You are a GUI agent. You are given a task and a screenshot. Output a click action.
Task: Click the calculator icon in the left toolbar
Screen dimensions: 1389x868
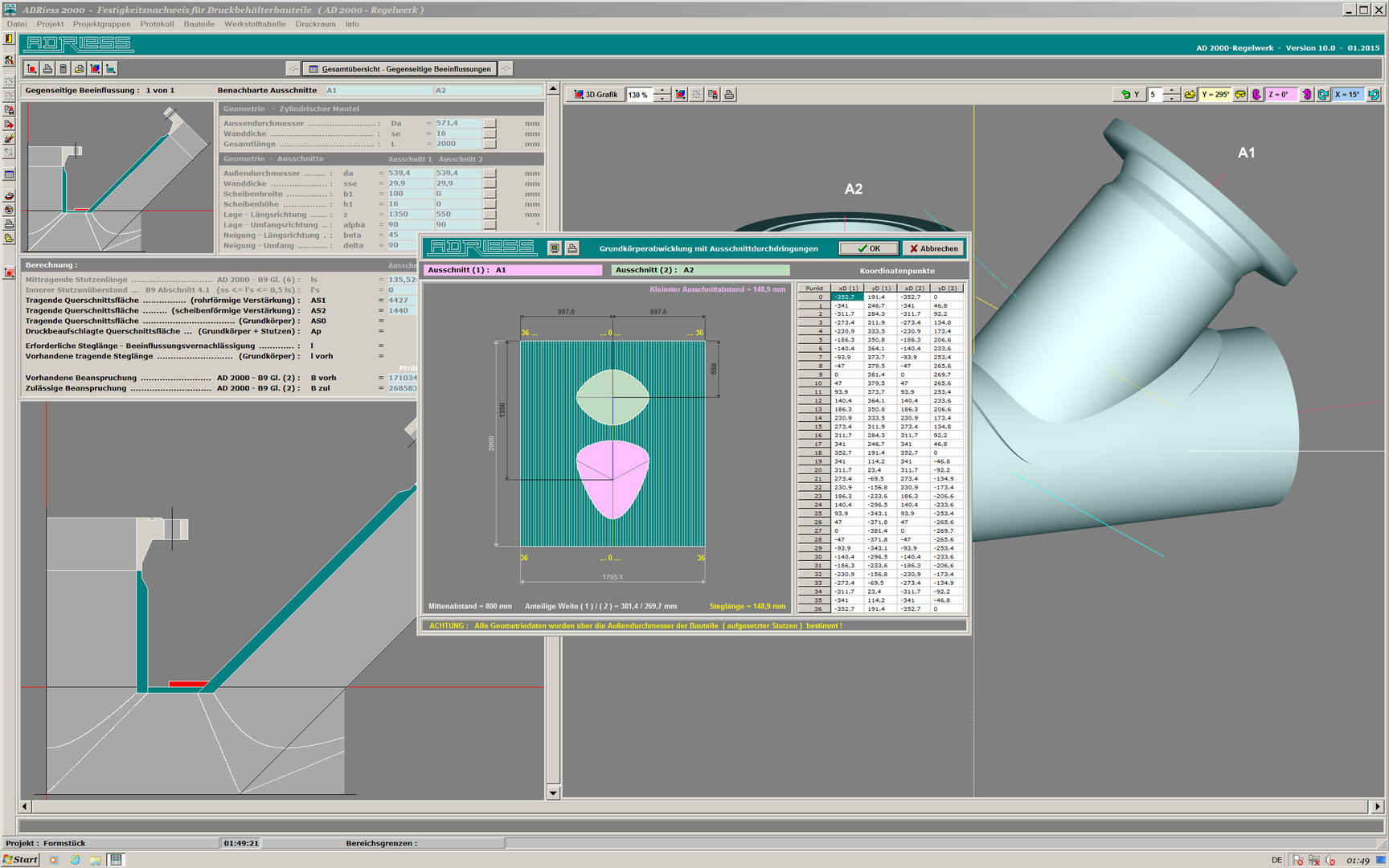point(9,174)
